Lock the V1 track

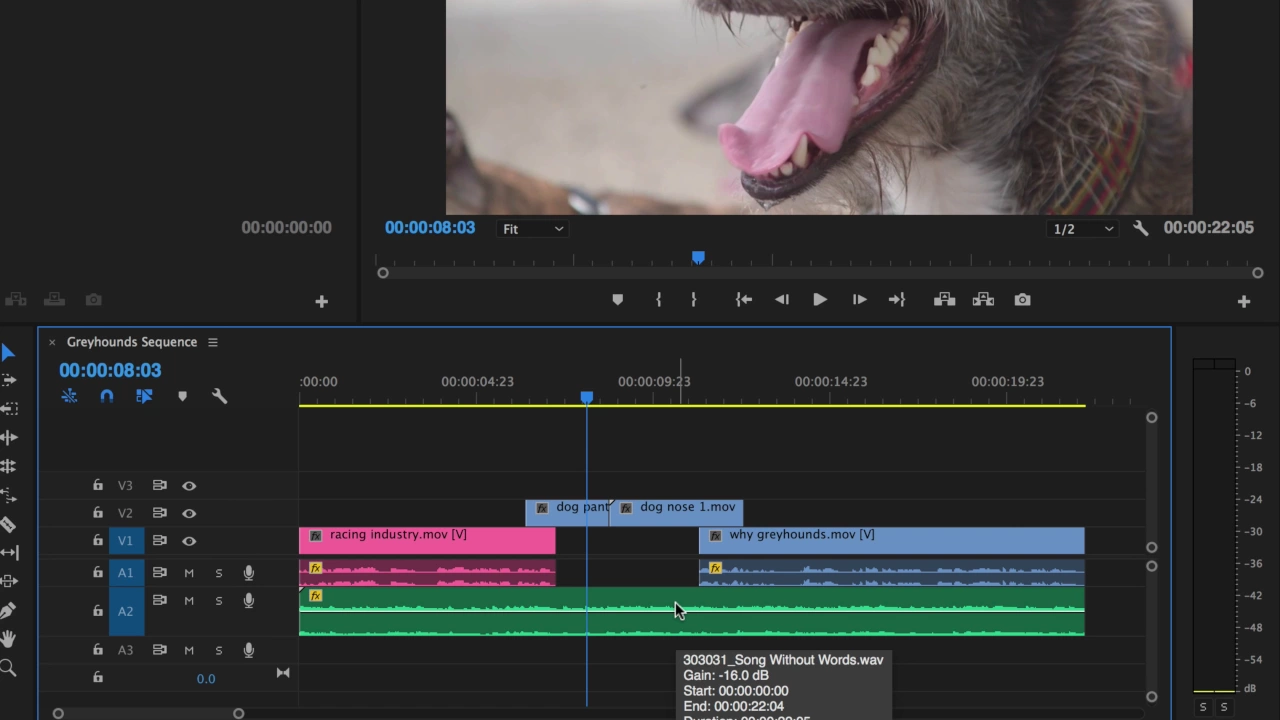pos(98,541)
